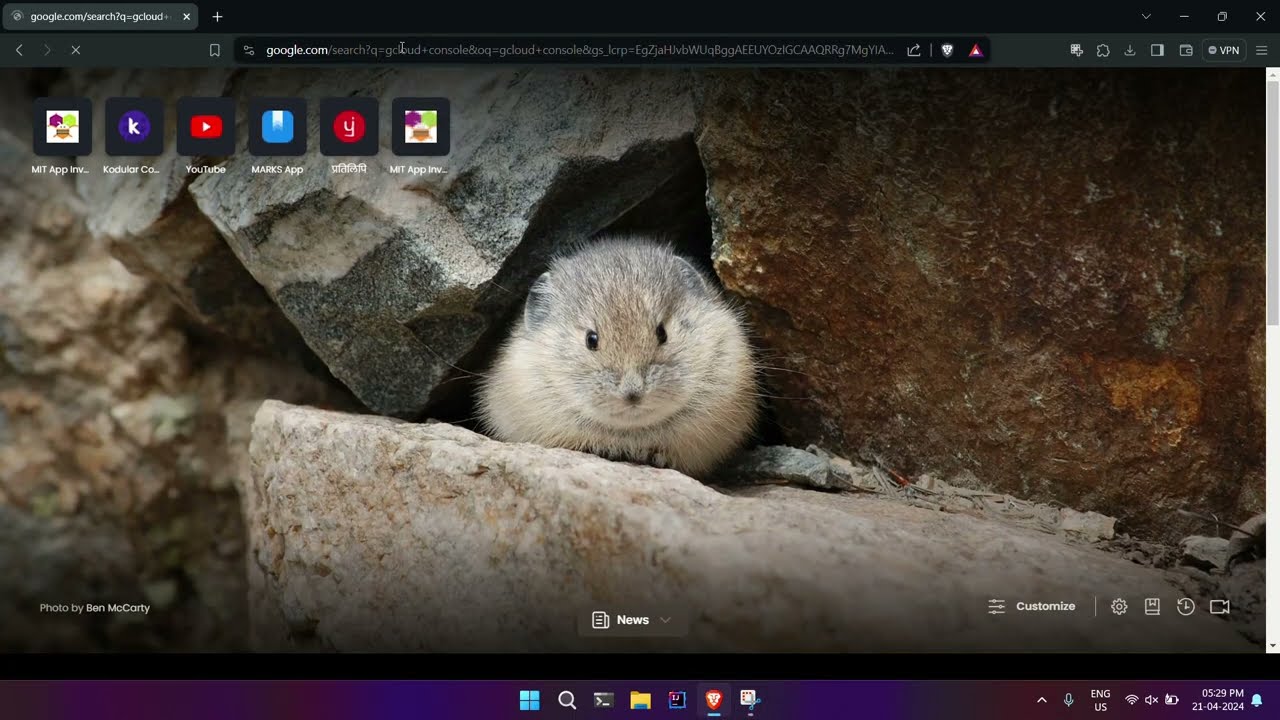Click the address bar URL field
Image resolution: width=1280 pixels, height=720 pixels.
[x=580, y=50]
